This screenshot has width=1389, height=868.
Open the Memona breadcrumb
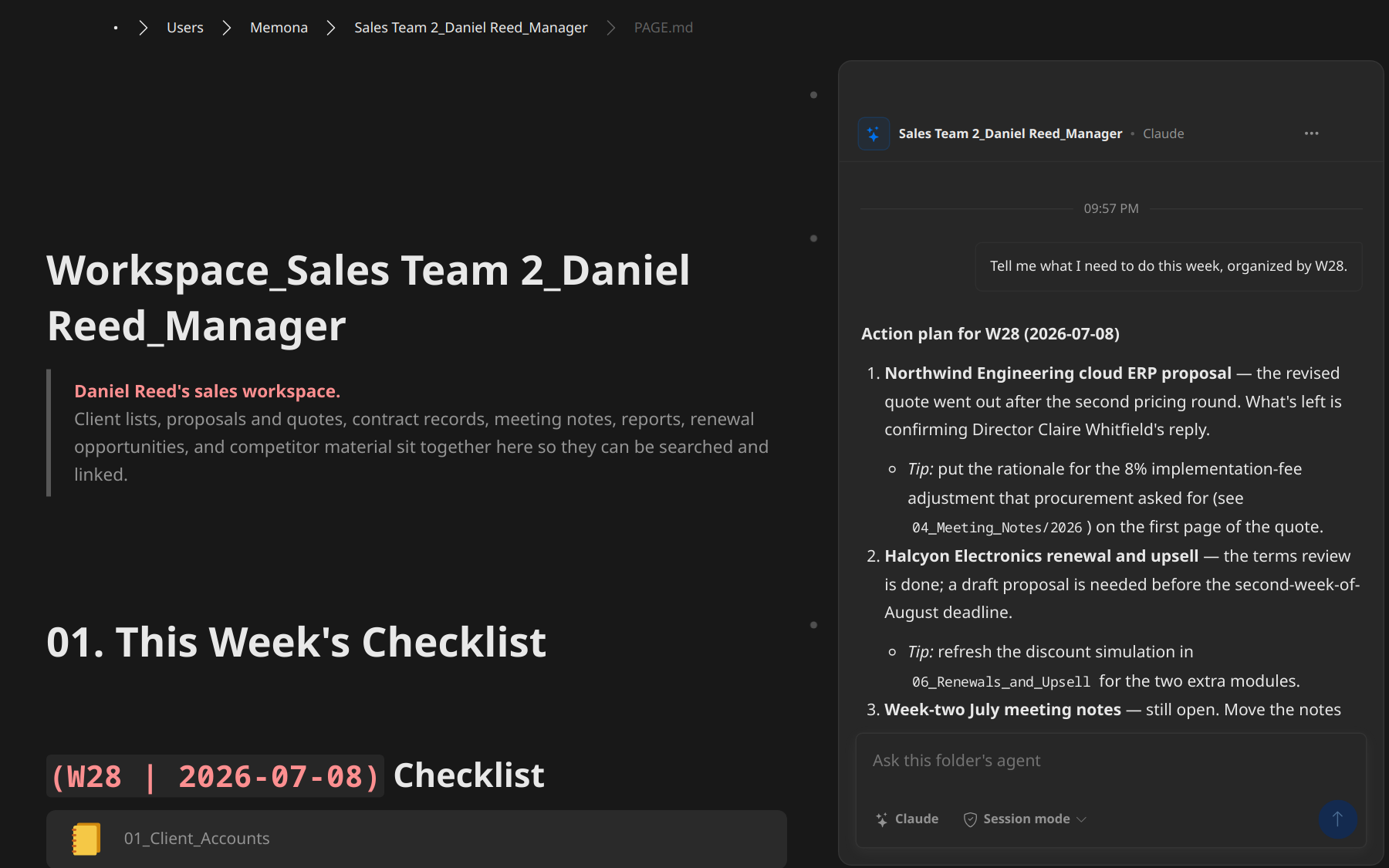pyautogui.click(x=279, y=28)
